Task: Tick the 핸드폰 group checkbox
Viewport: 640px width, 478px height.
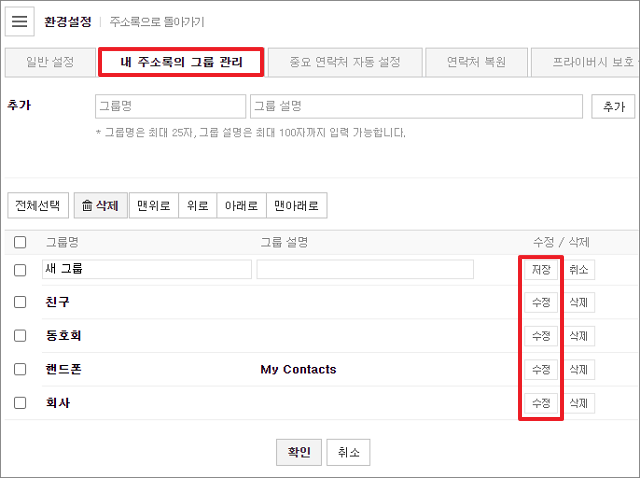Action: coord(20,369)
